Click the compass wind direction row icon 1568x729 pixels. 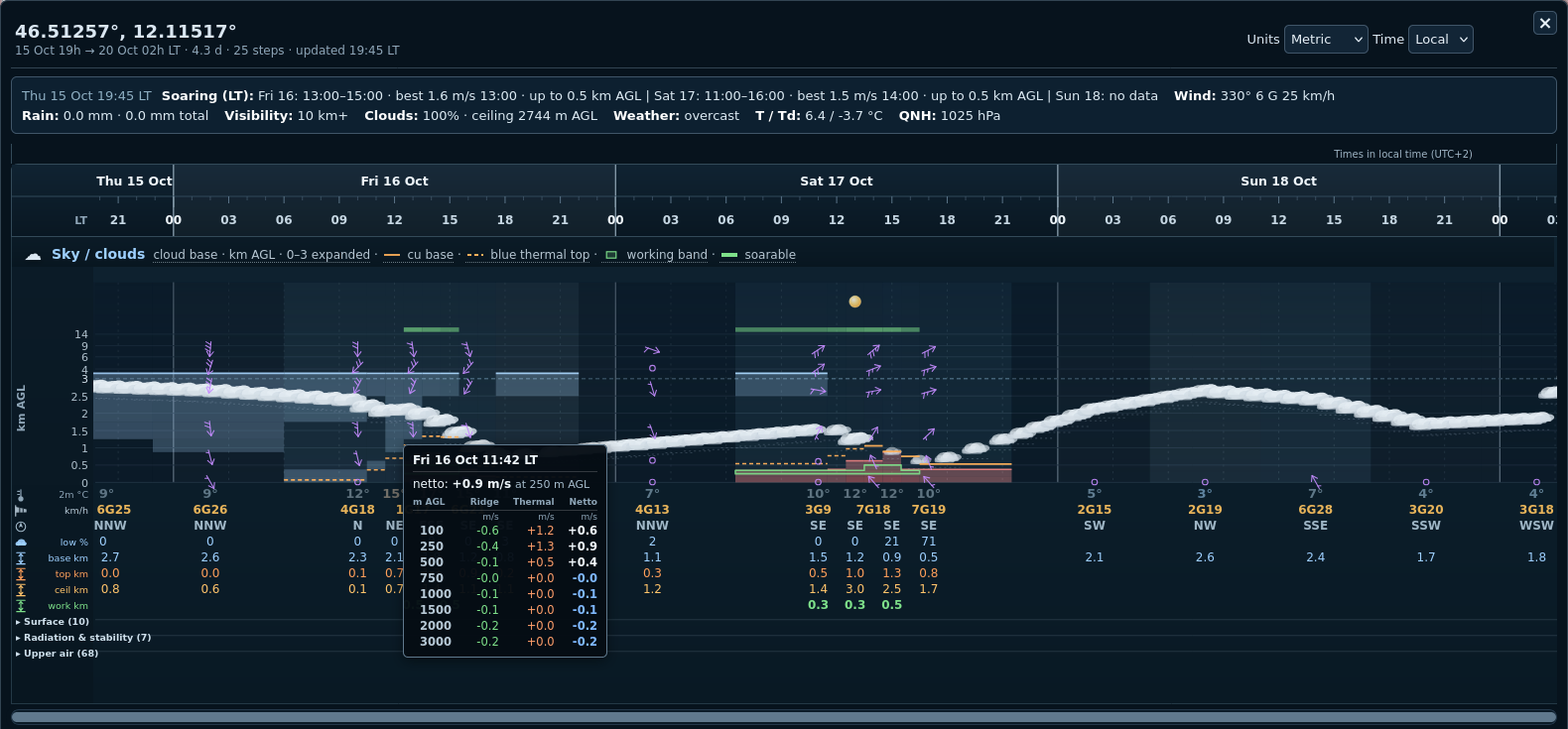[21, 526]
